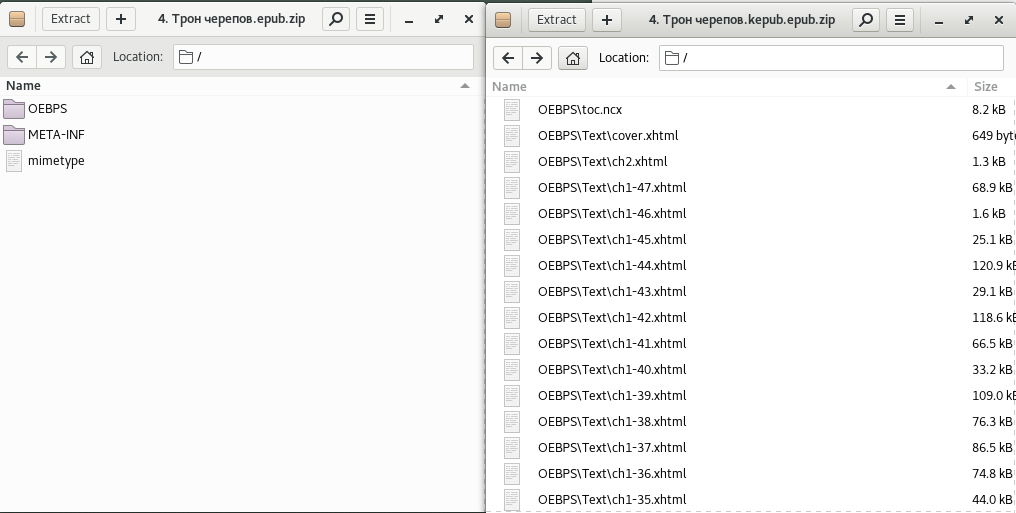Click OEBPS folder icon
The image size is (1016, 513).
click(x=14, y=109)
